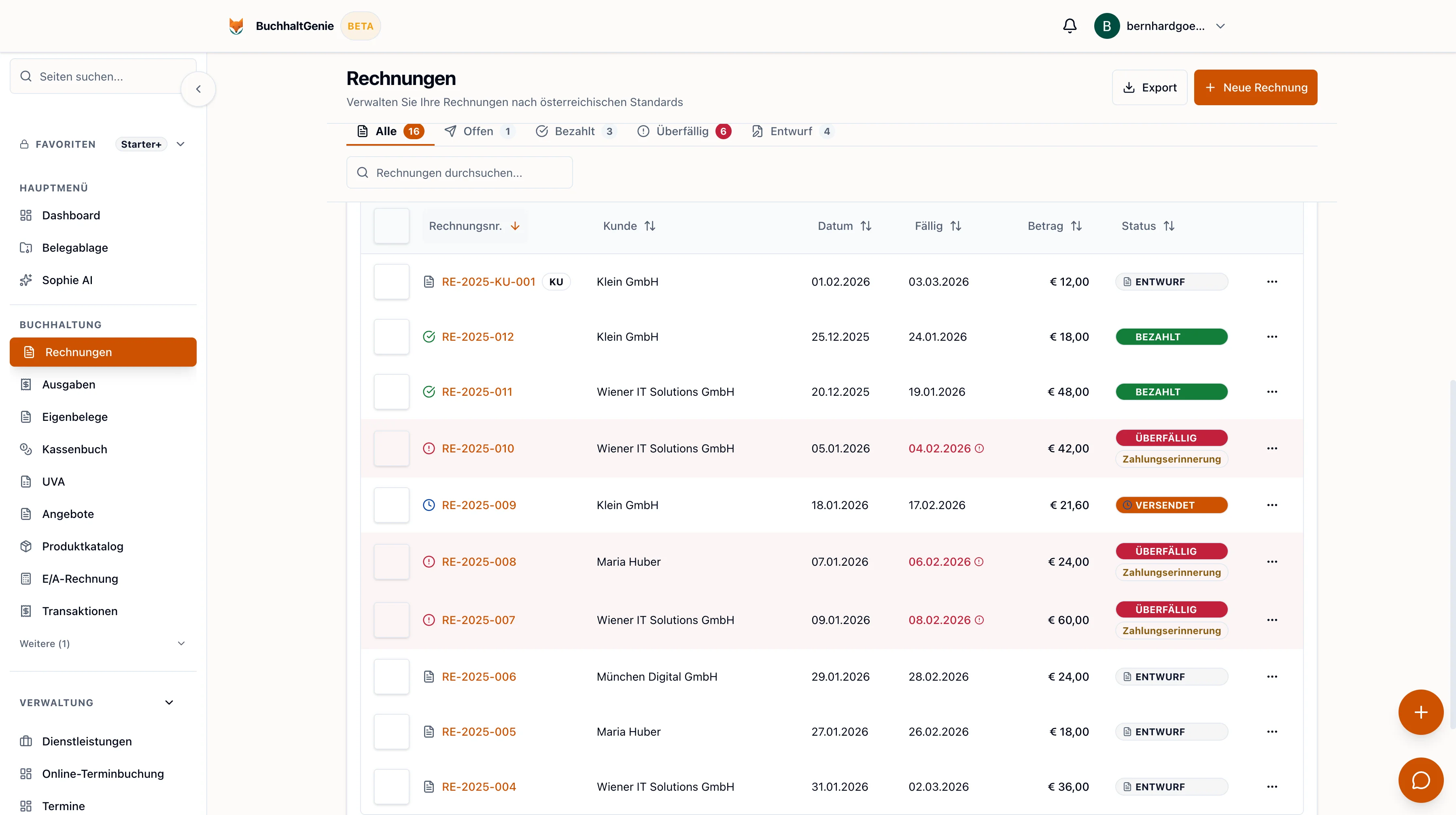Collapse sidebar with the left chevron icon

tap(198, 89)
